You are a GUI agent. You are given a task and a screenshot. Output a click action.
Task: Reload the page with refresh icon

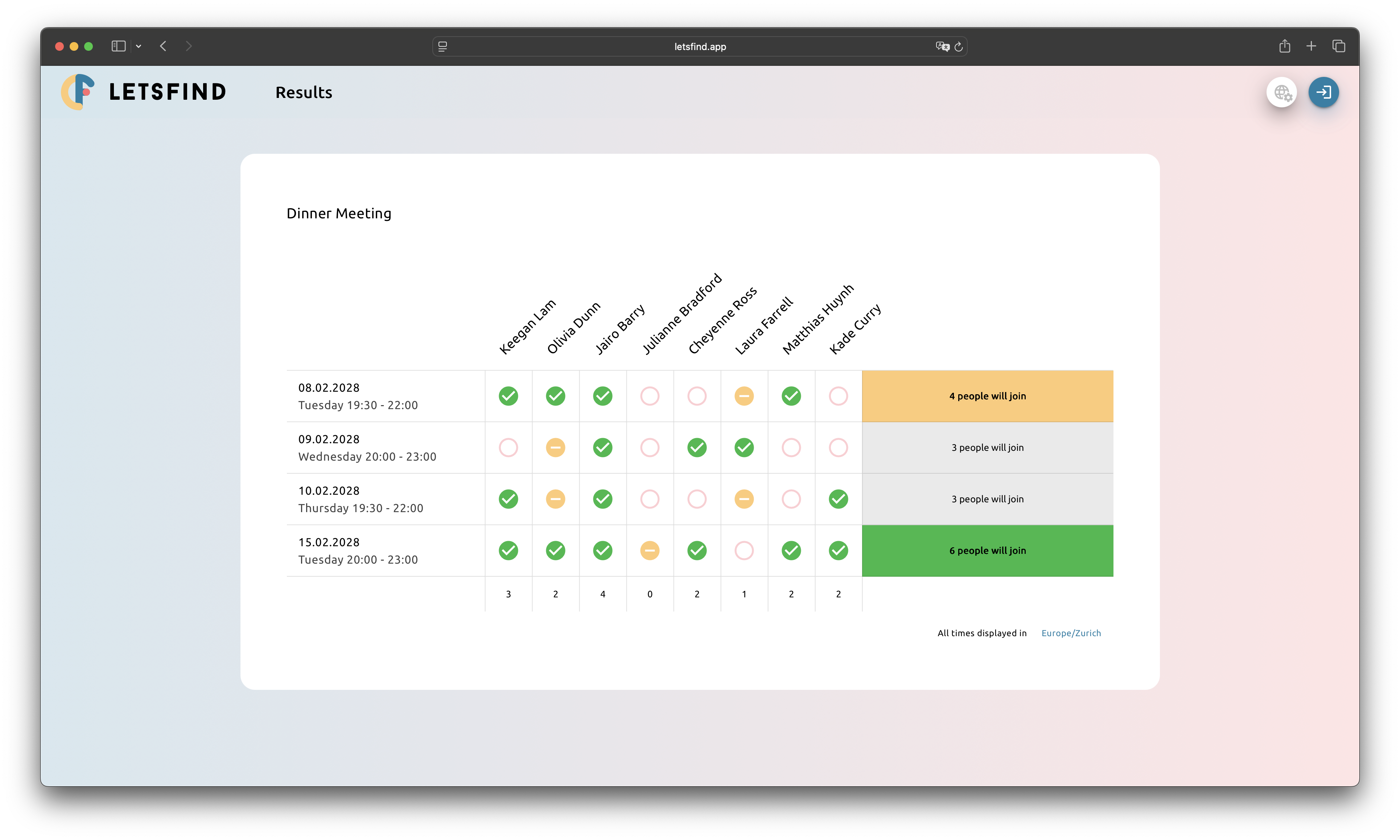coord(959,46)
